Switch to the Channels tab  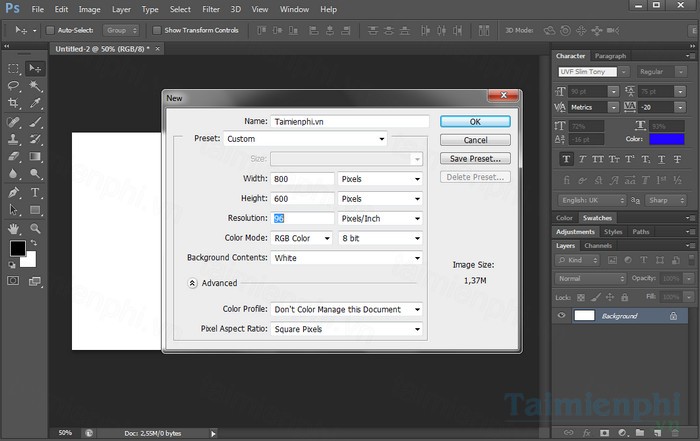(598, 245)
